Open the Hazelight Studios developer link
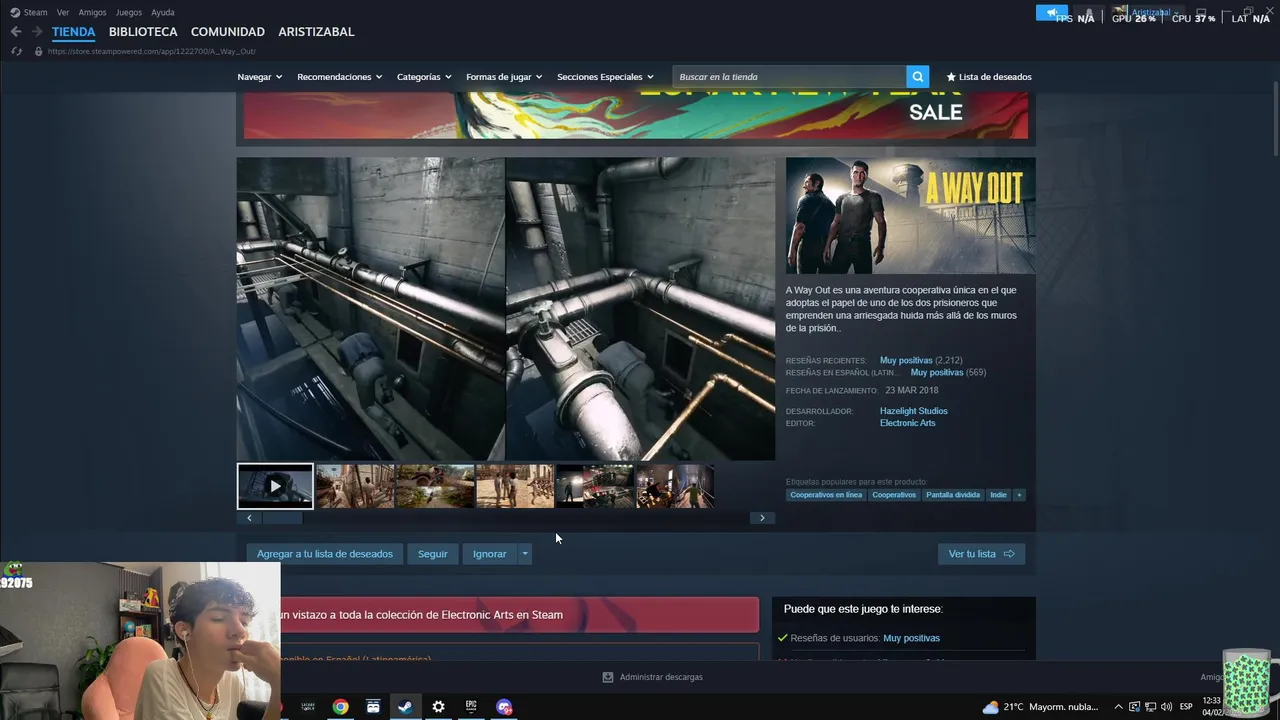This screenshot has height=720, width=1280. click(x=914, y=411)
